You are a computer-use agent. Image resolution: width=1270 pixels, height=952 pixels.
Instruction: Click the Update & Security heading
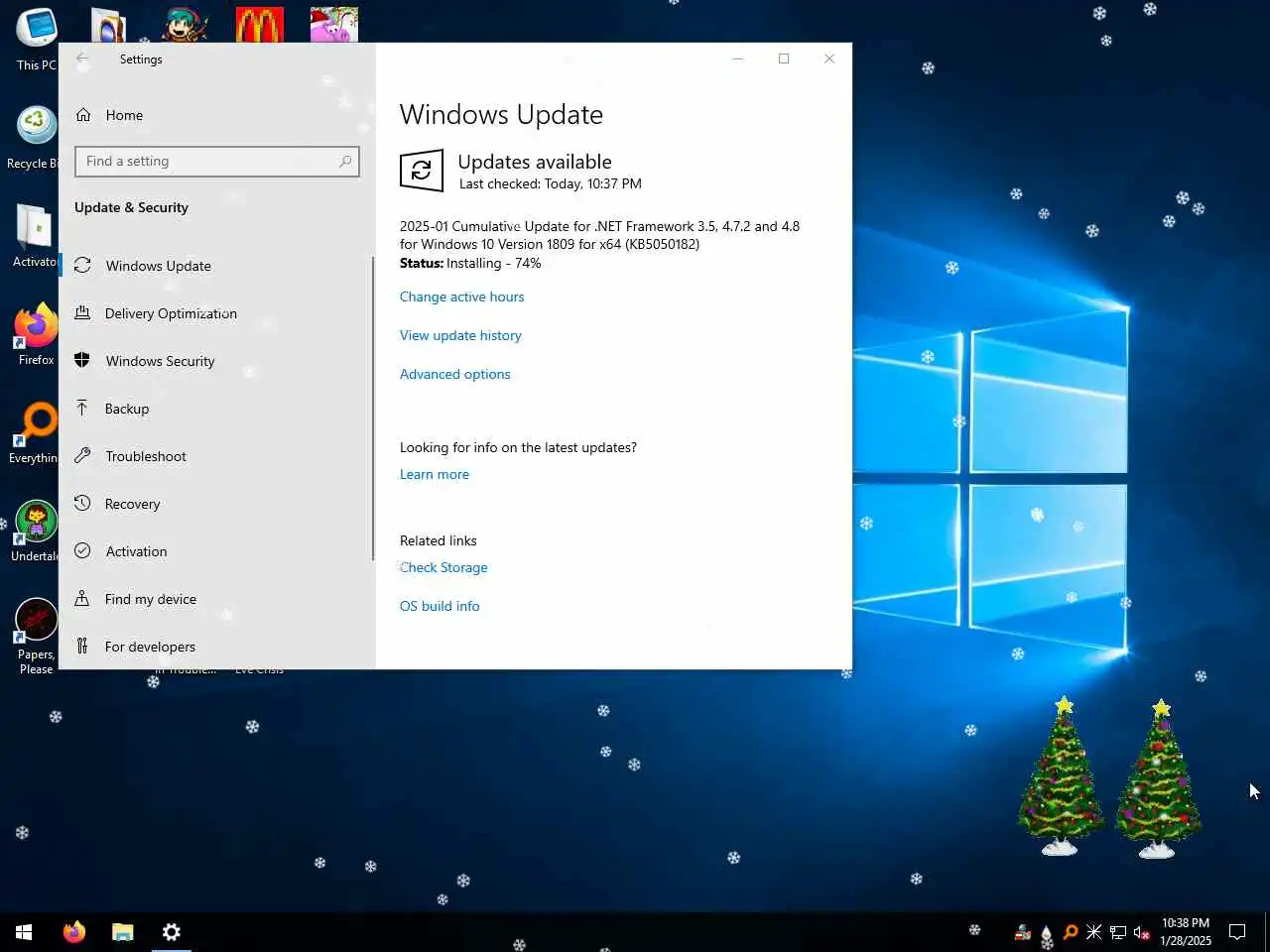coord(131,207)
